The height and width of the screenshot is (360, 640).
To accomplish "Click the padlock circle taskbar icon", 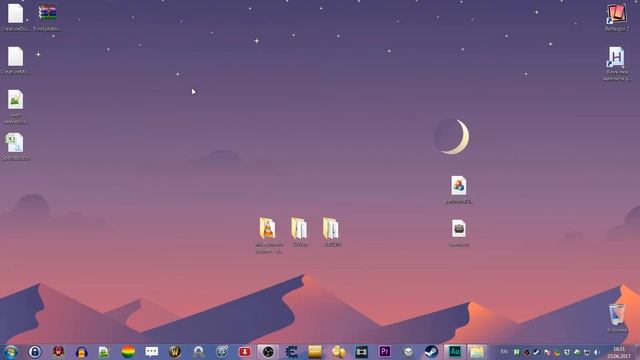I will point(35,352).
